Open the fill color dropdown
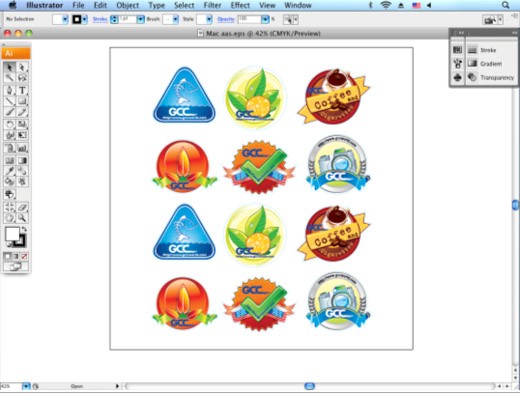 pos(65,19)
